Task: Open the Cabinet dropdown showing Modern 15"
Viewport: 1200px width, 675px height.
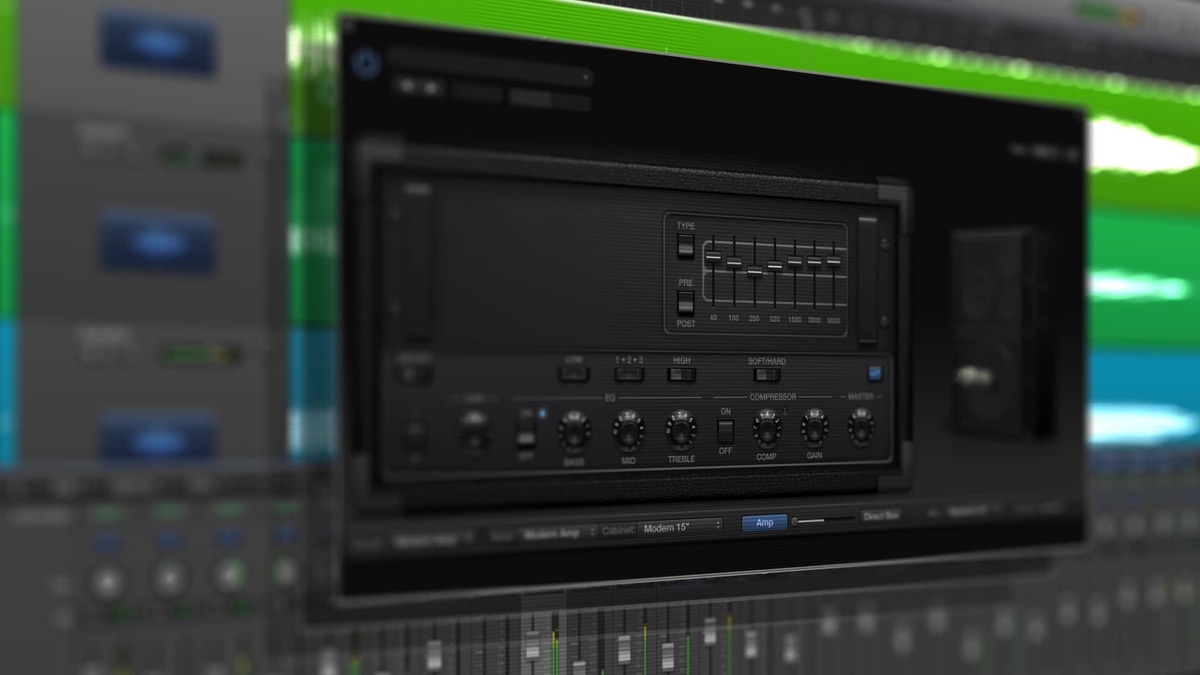Action: click(x=680, y=526)
